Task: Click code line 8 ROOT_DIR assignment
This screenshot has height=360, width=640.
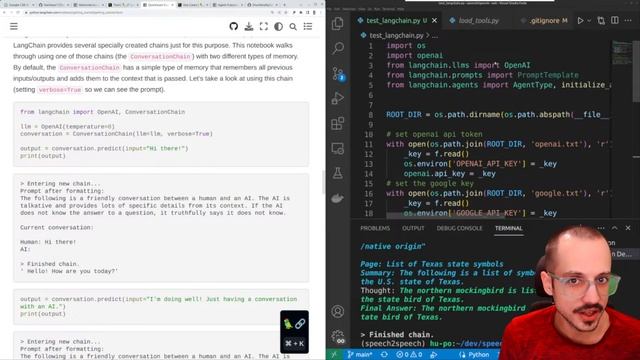Action: (497, 115)
